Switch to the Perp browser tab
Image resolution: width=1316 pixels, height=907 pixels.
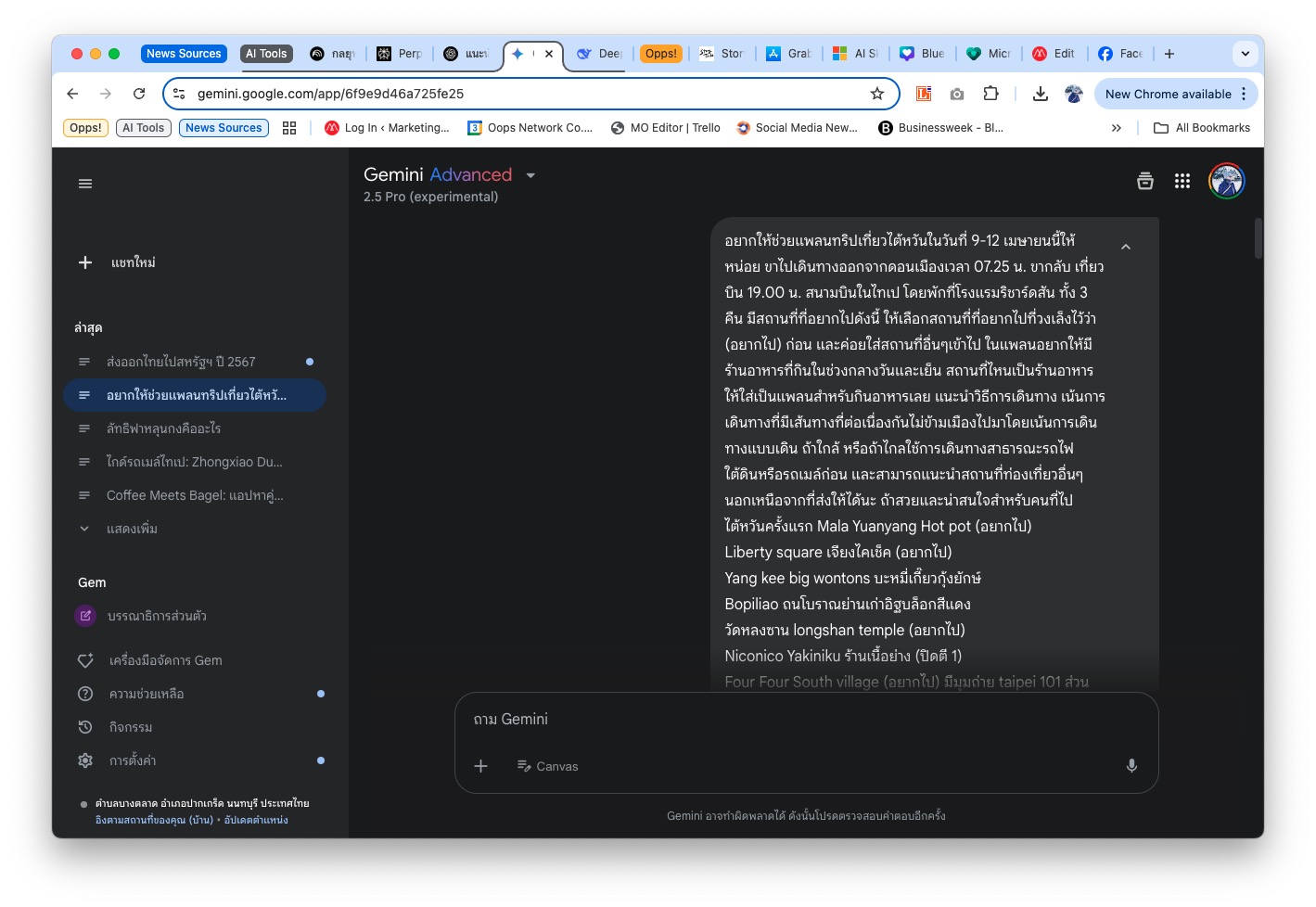tap(400, 54)
